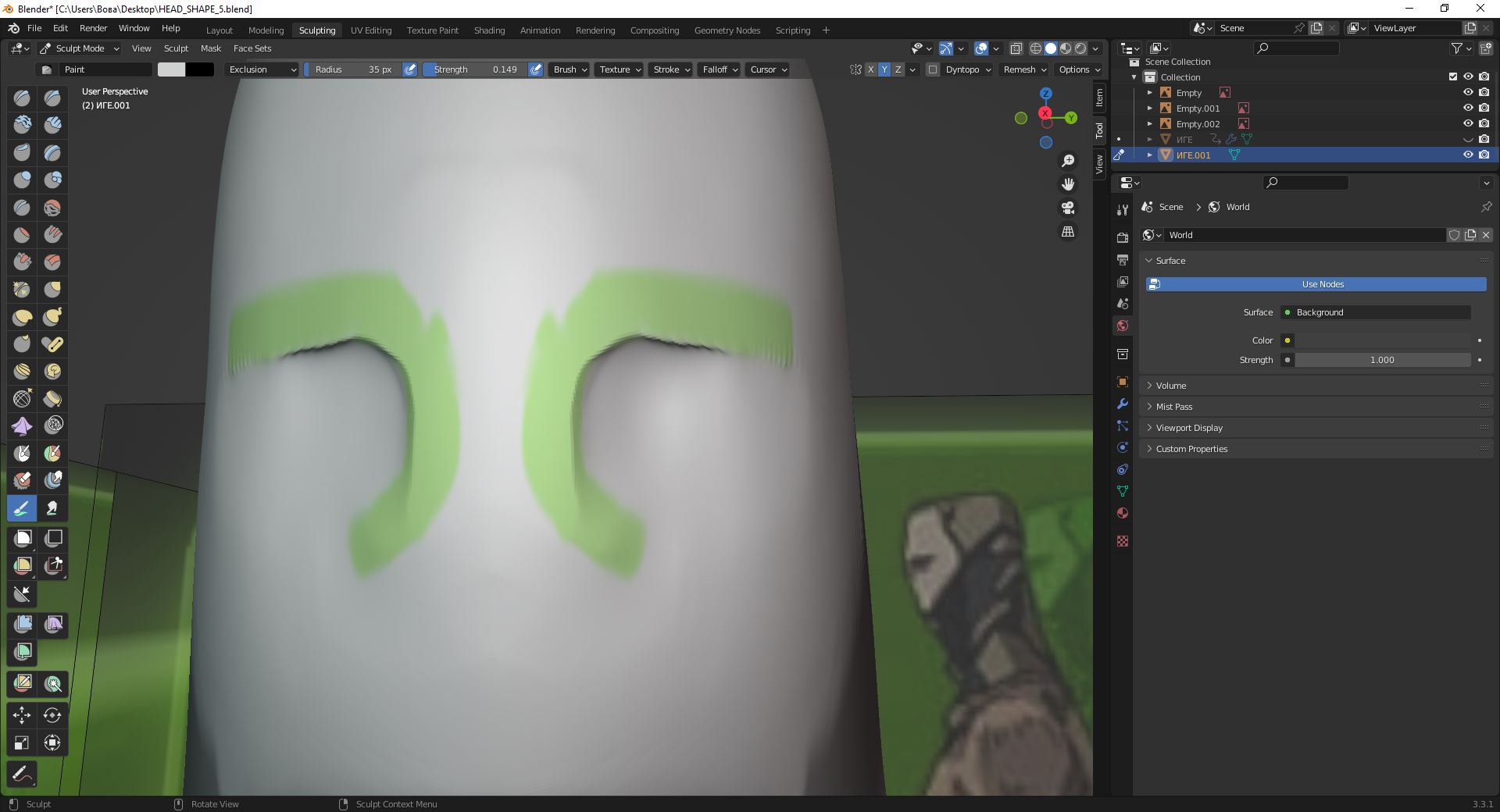
Task: Toggle pressure sensitivity for Radius
Action: 410,69
